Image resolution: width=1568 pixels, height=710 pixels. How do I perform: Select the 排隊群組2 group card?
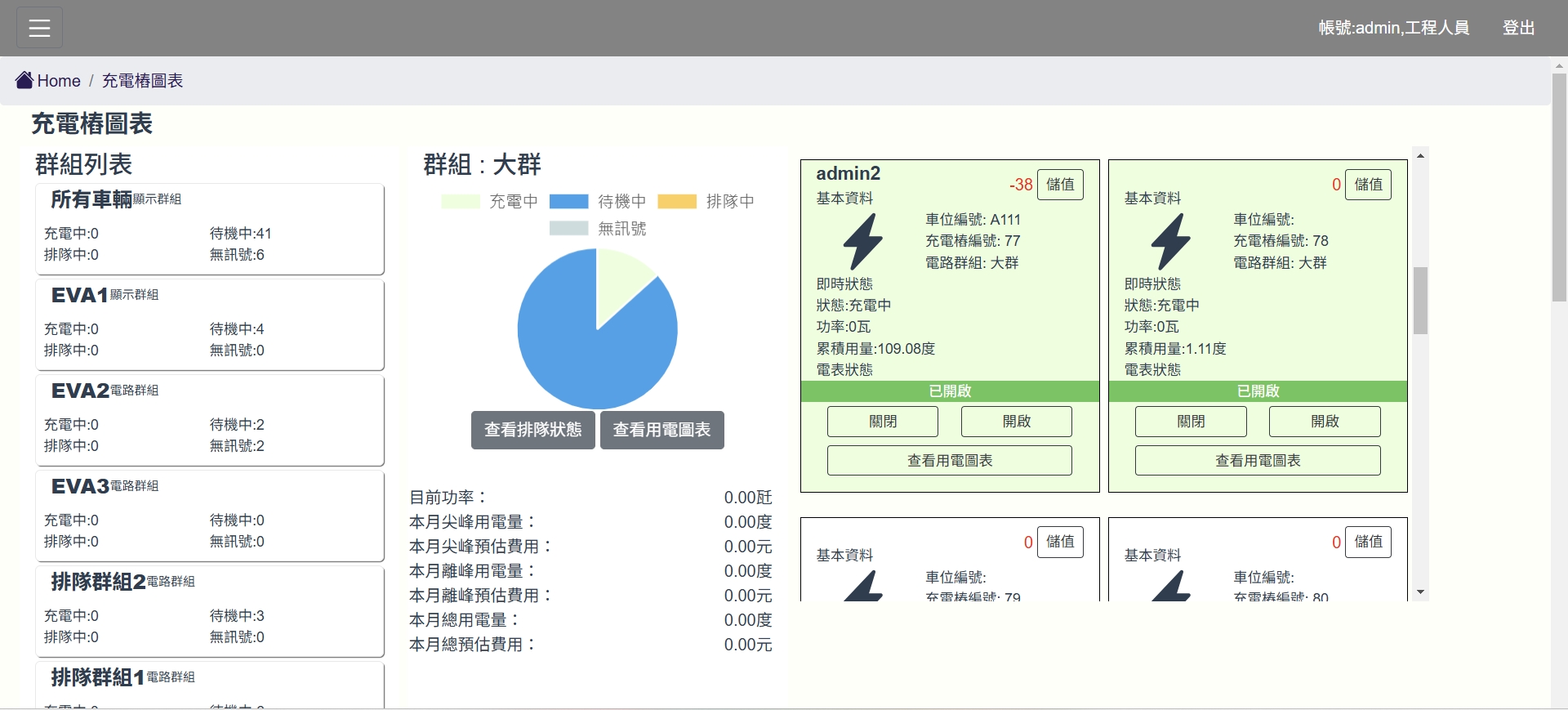[210, 611]
